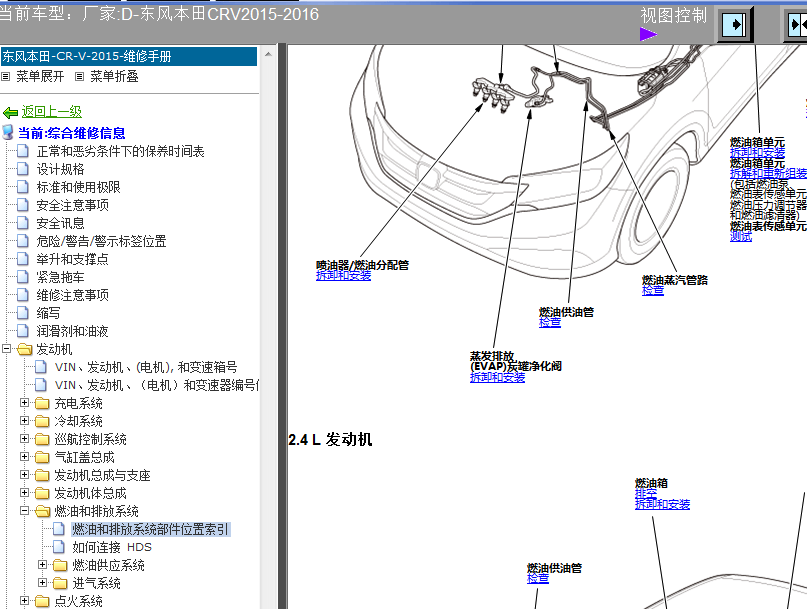Click the 菜单折叠 menu option
The image size is (807, 609).
click(x=114, y=77)
